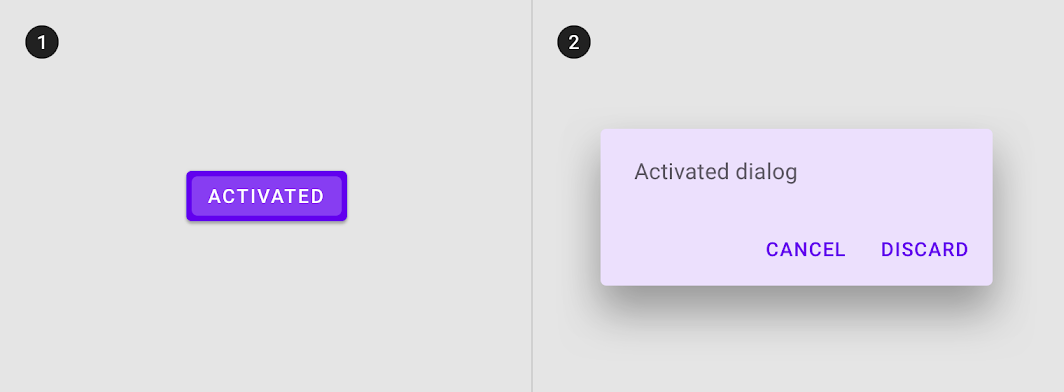Click the gap between CANCEL and DISCARD
1064x392 pixels.
(x=863, y=250)
